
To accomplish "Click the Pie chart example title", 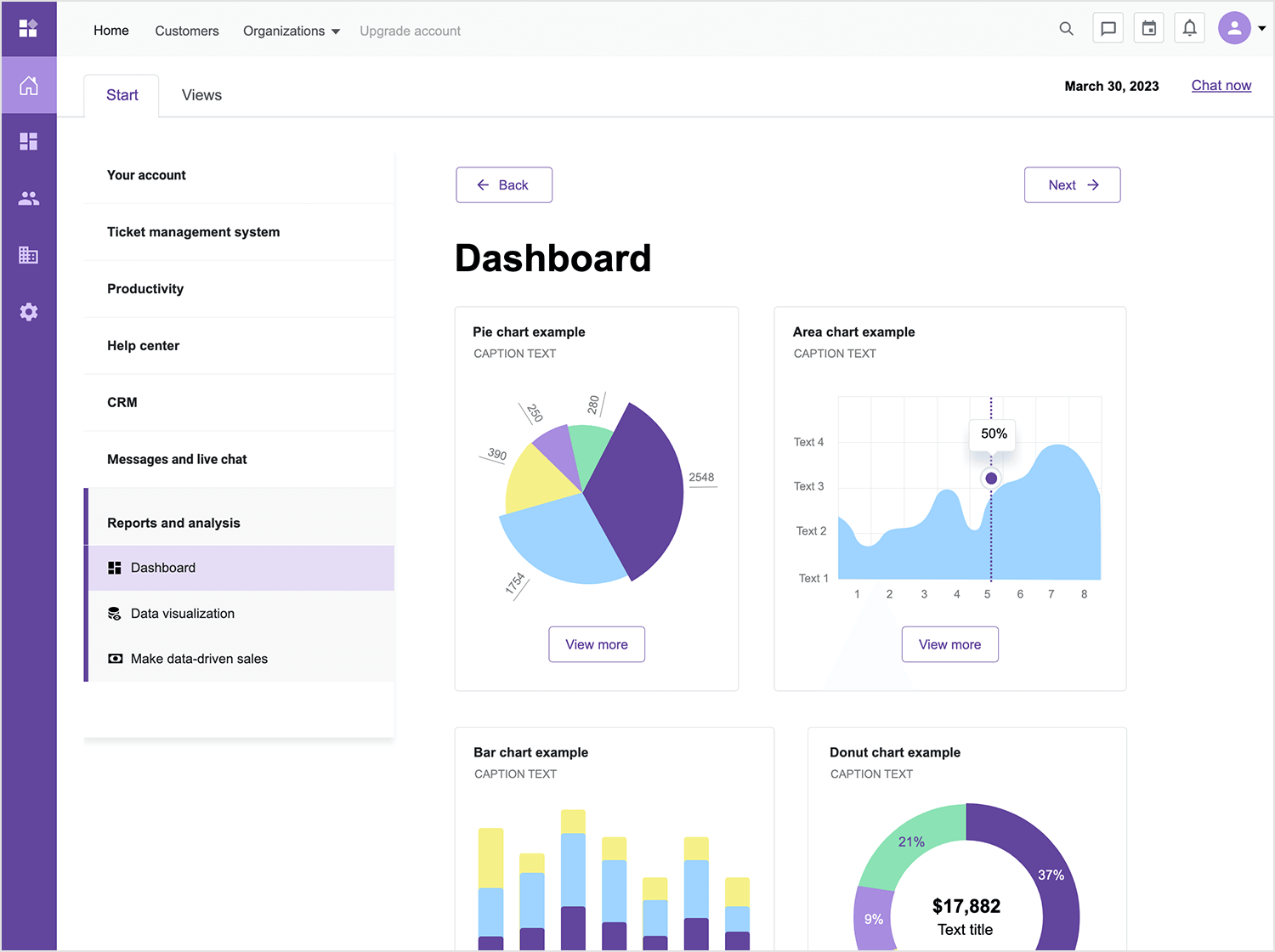I will [529, 332].
